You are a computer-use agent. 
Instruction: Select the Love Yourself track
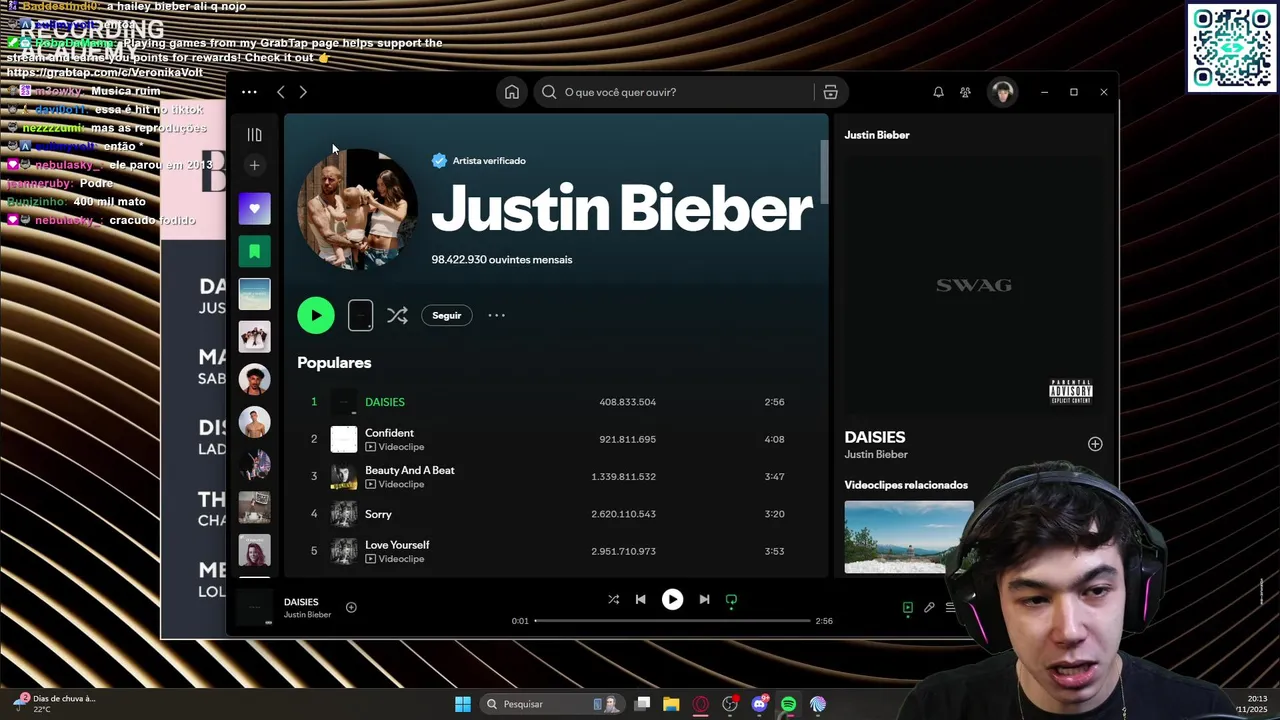coord(397,545)
